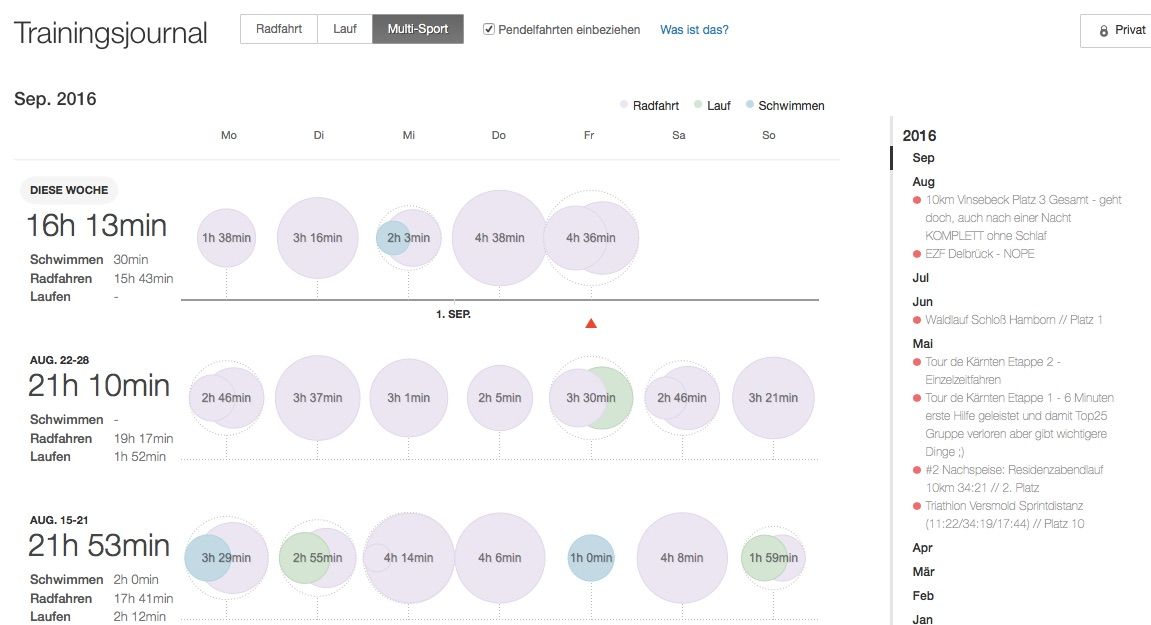
Task: Click the lock icon on Privat button
Action: (1104, 30)
